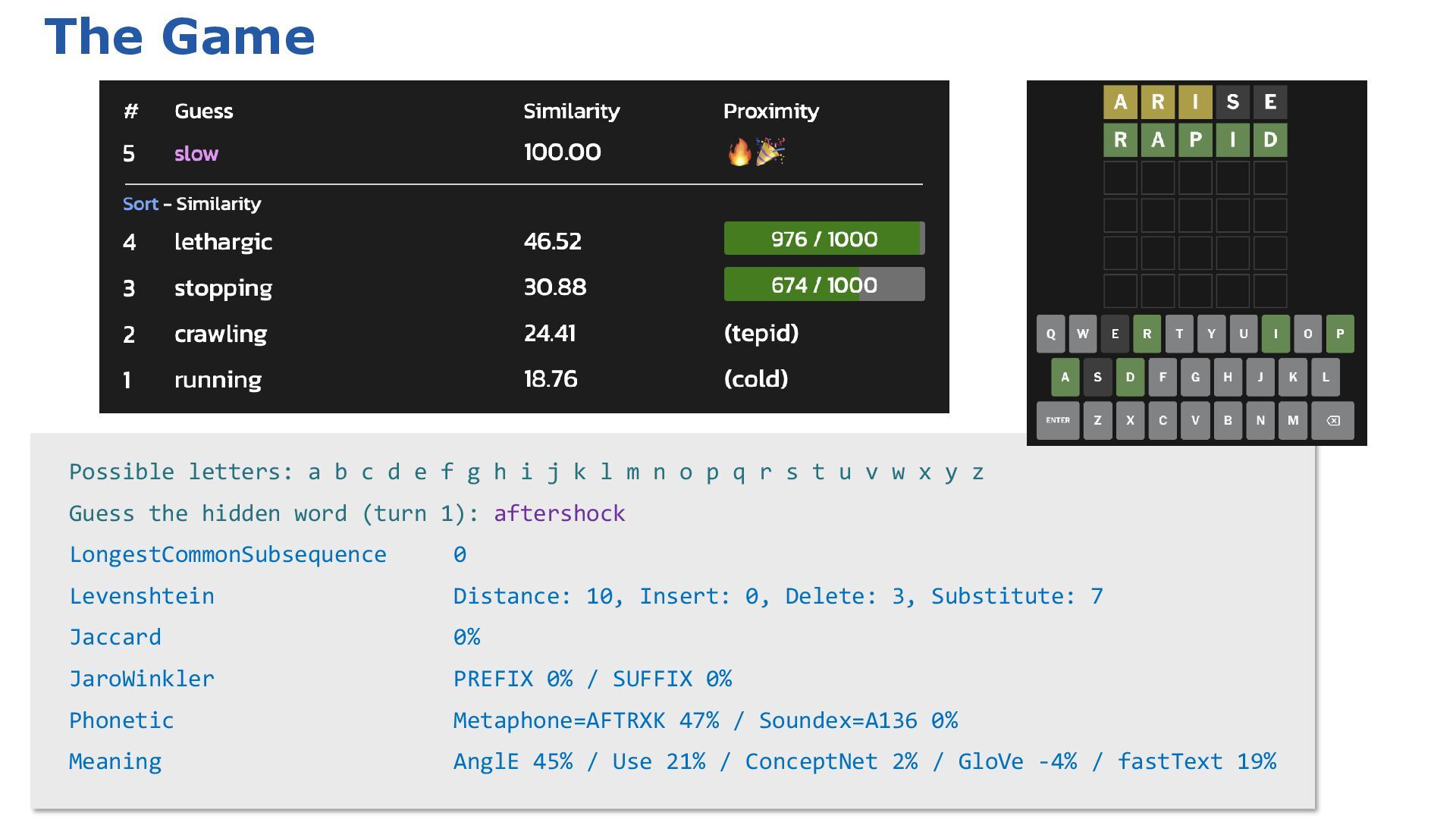Click the Phonetic label

click(121, 720)
